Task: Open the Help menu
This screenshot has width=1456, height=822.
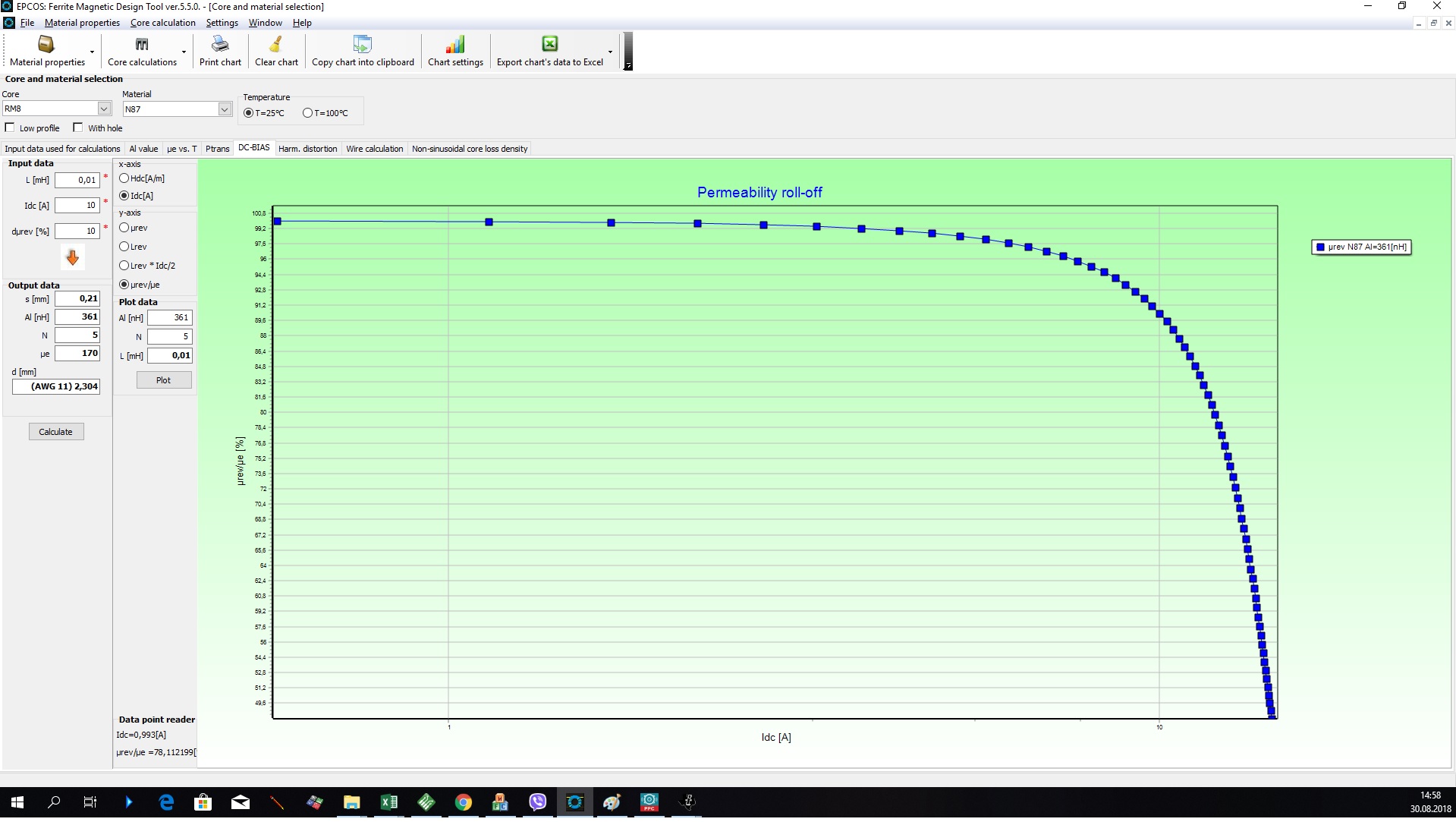Action: point(302,23)
